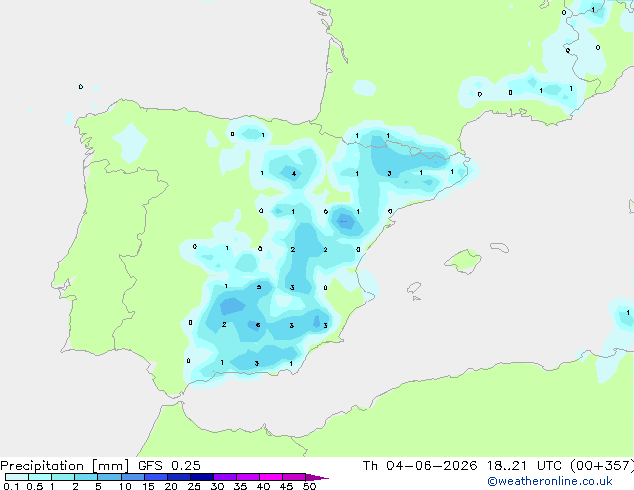Choose the 35–40 mm violet legend swatch

[247, 477]
